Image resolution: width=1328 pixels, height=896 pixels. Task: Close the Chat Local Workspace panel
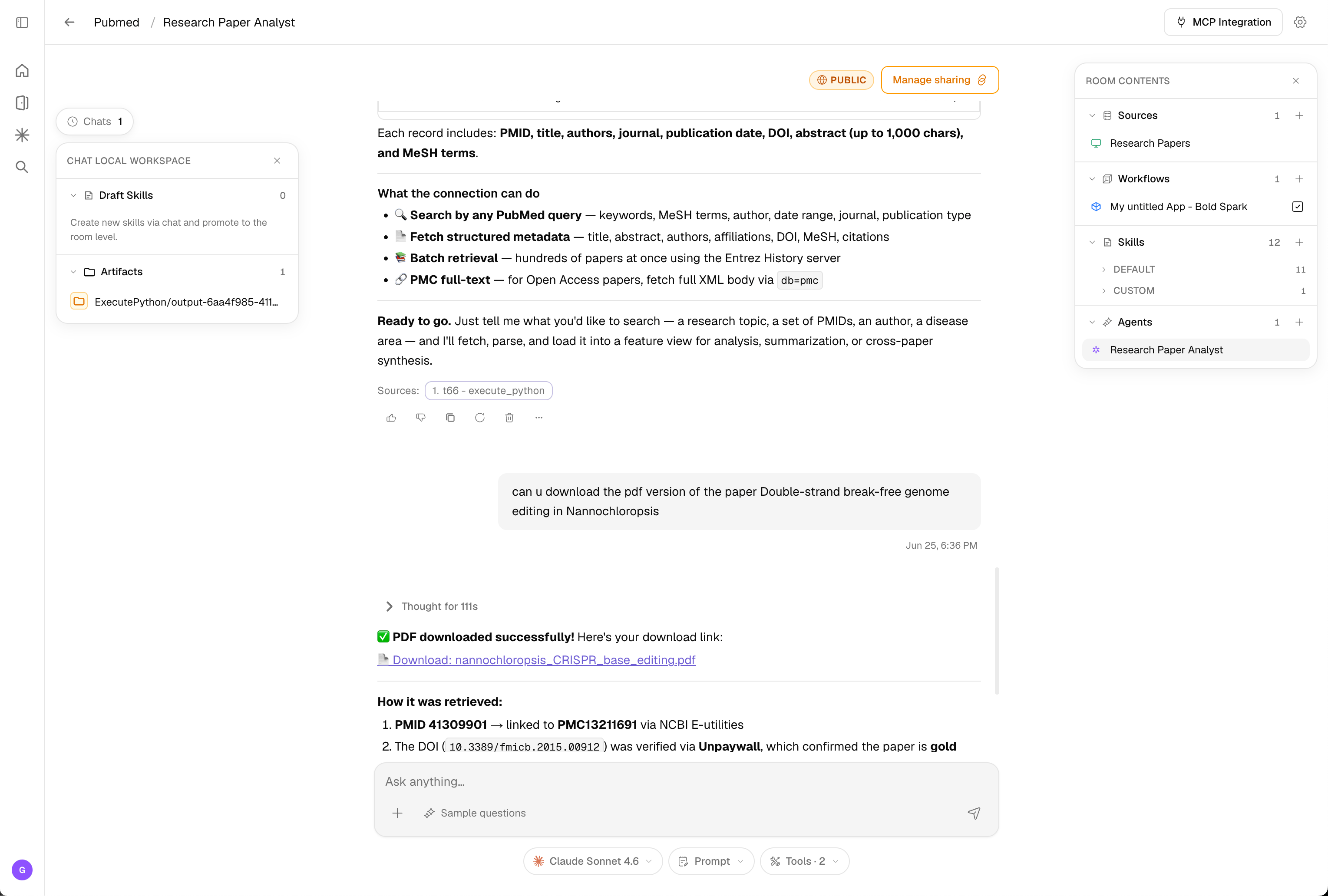[277, 161]
